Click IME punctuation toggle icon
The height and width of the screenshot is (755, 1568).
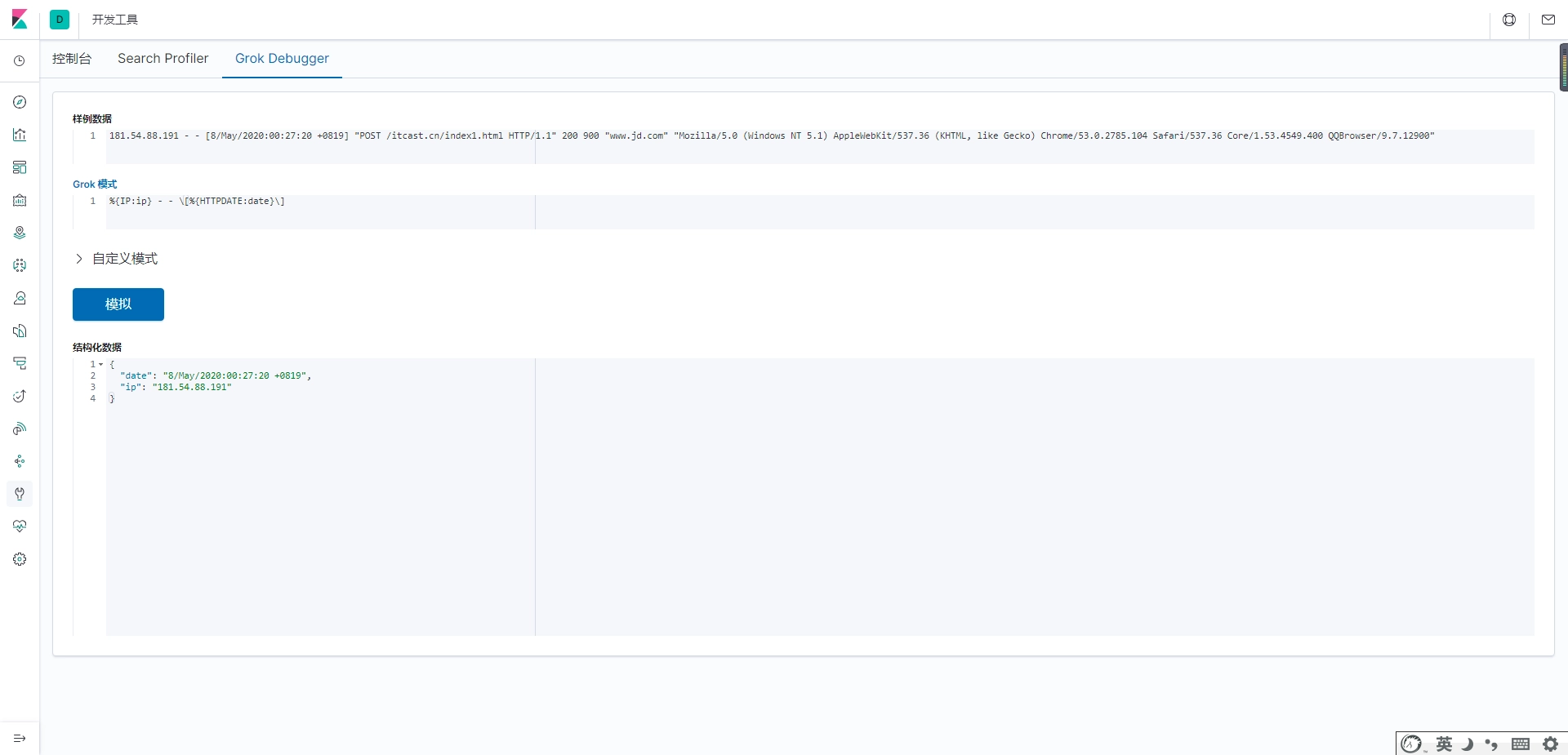1492,744
